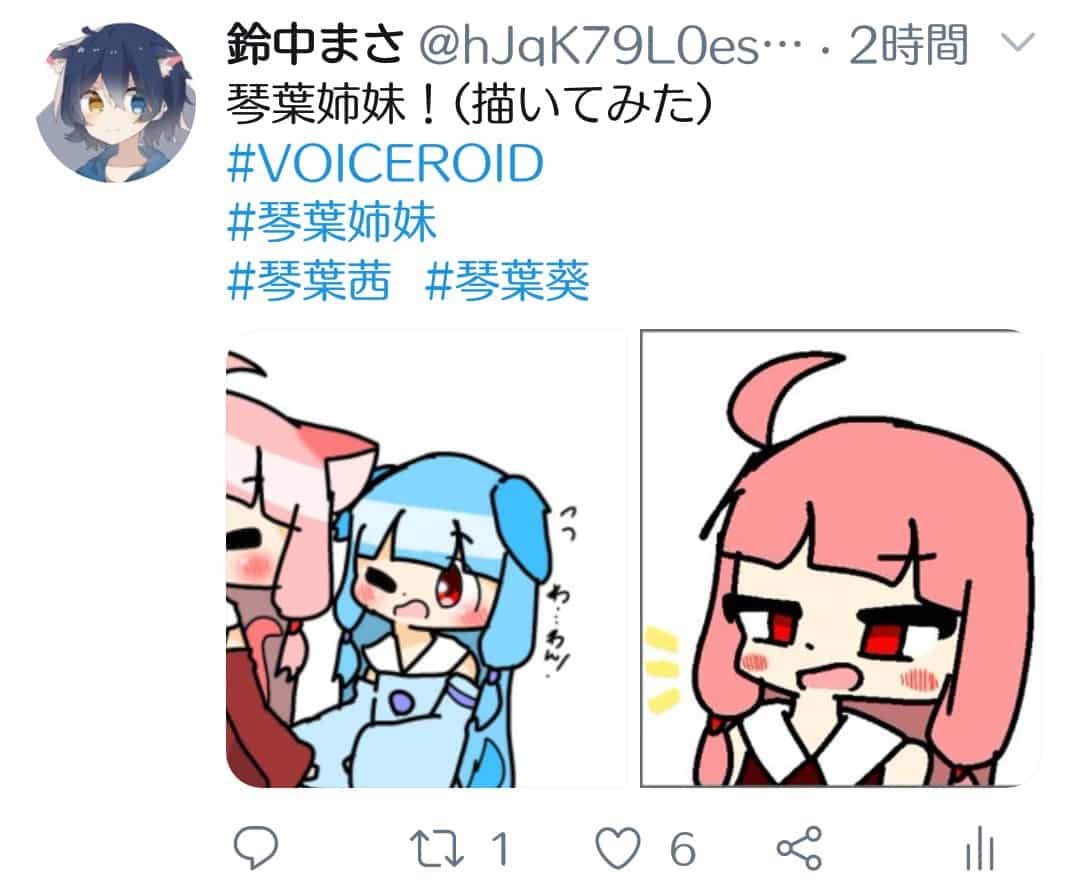Open the cat-eared profile avatar
This screenshot has height=890, width=1078.
pyautogui.click(x=116, y=102)
